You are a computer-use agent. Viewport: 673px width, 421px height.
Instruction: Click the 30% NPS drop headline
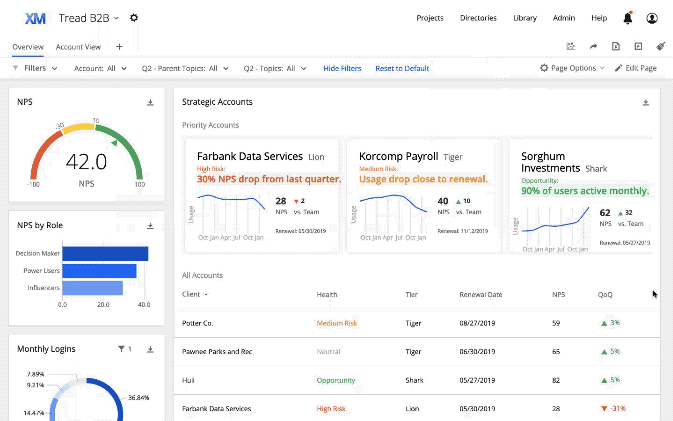tap(269, 179)
